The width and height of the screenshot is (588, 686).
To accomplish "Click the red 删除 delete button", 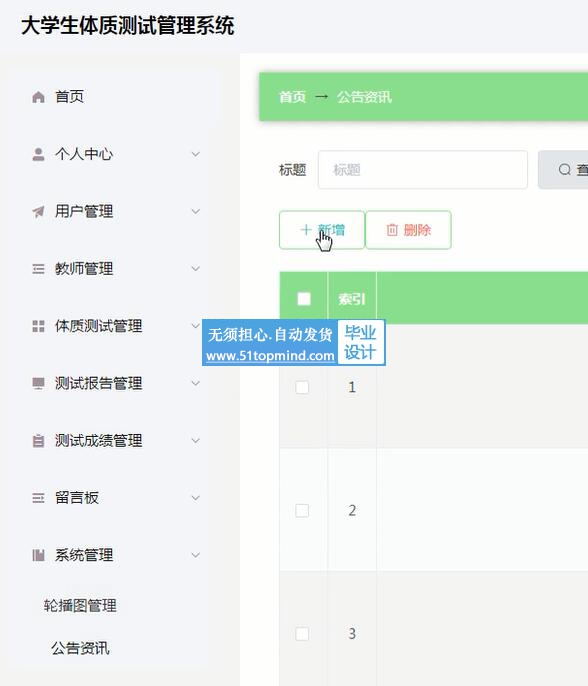I will (408, 230).
